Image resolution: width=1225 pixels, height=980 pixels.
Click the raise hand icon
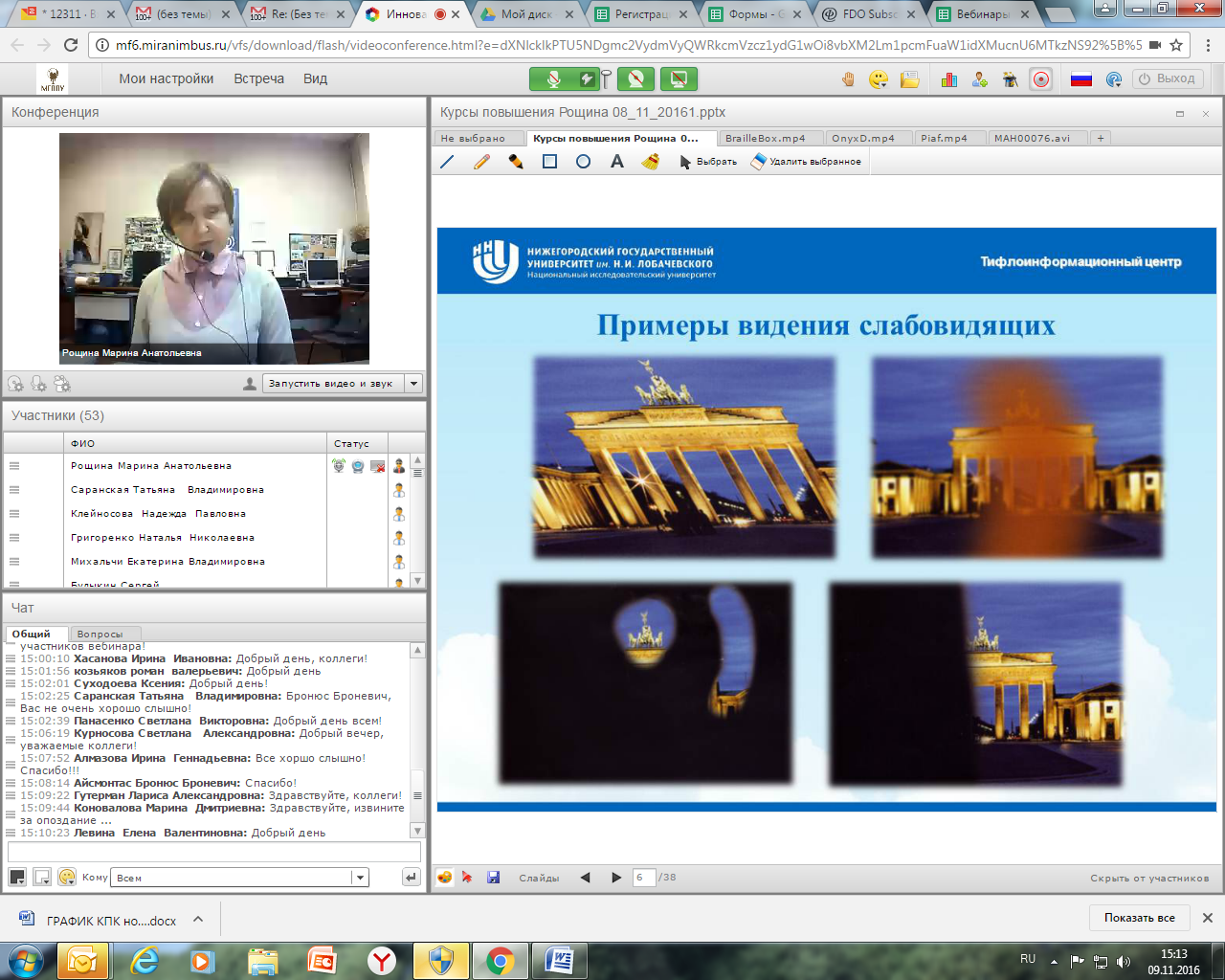(x=848, y=79)
